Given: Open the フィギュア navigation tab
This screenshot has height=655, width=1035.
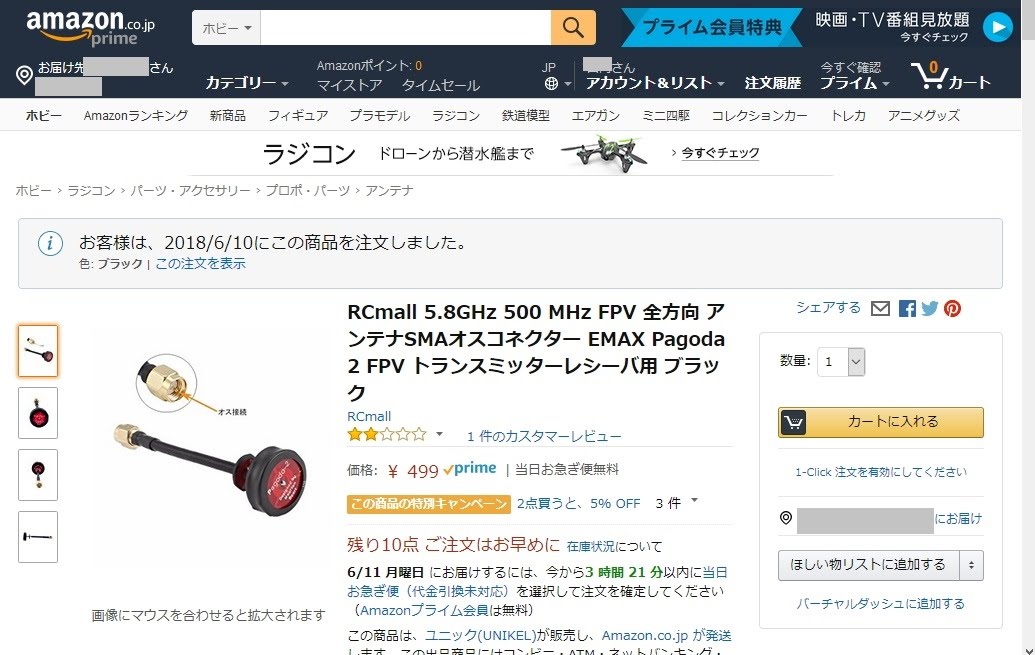Looking at the screenshot, I should click(298, 116).
